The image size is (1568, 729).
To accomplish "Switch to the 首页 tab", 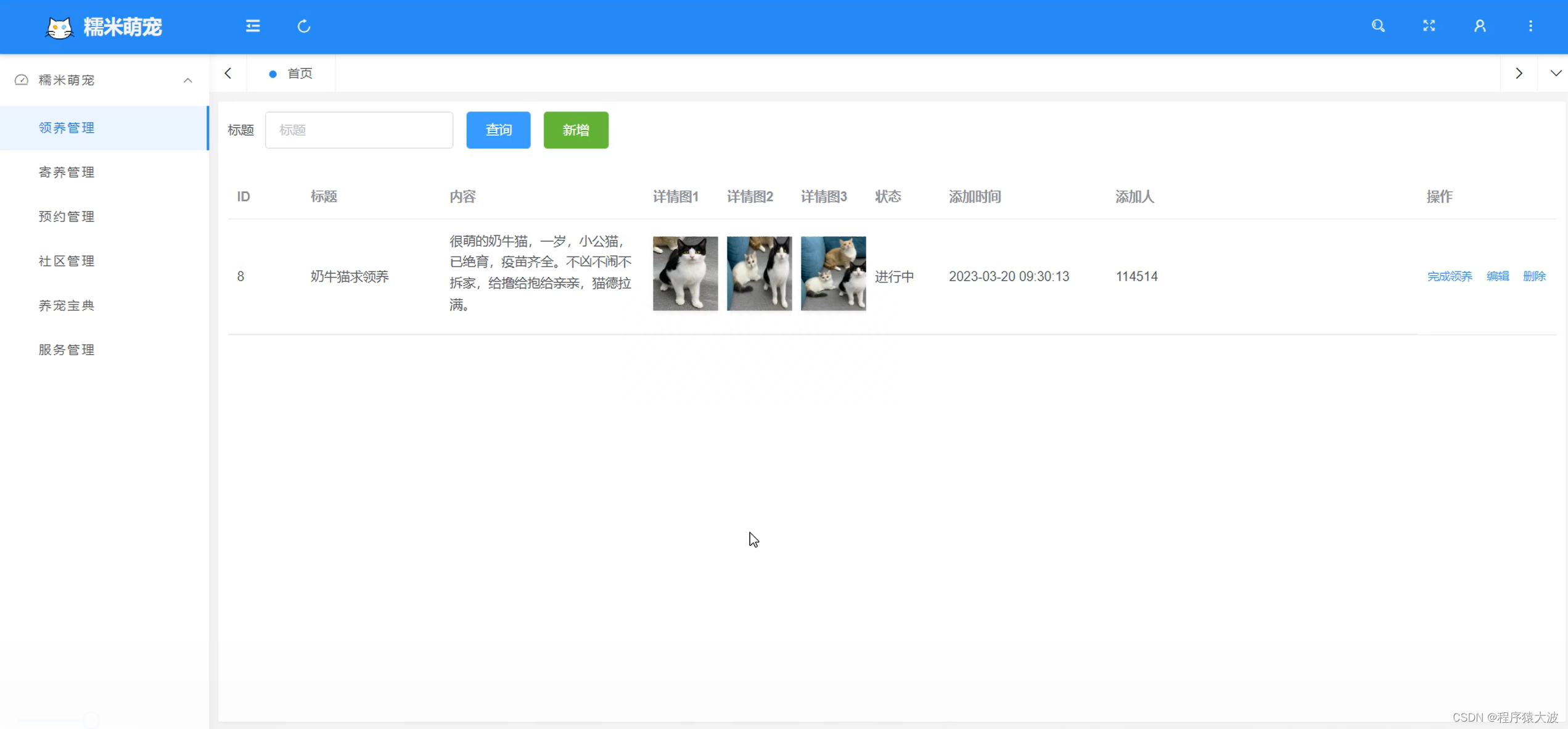I will click(300, 73).
